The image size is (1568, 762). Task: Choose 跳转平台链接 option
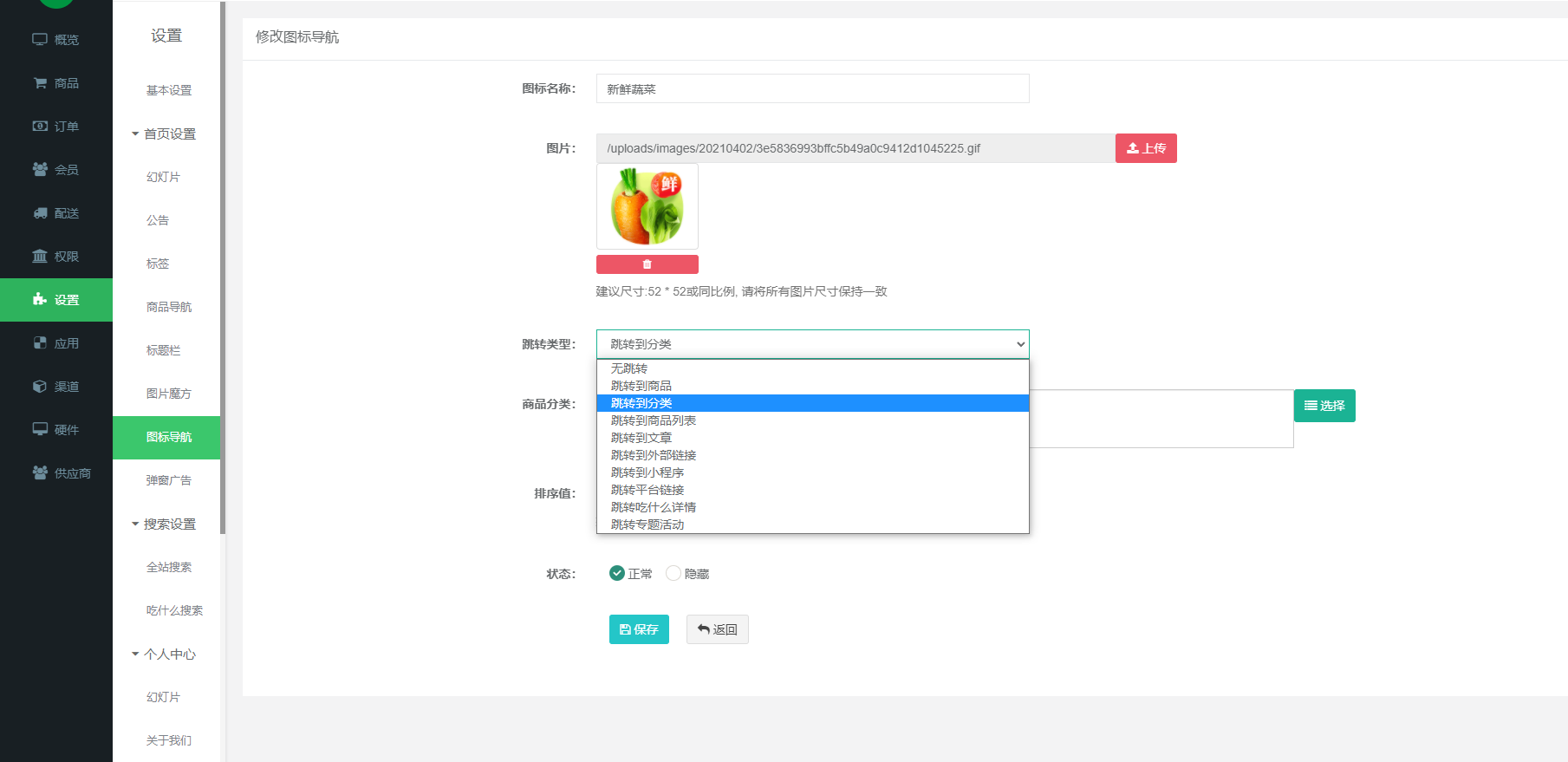click(813, 490)
